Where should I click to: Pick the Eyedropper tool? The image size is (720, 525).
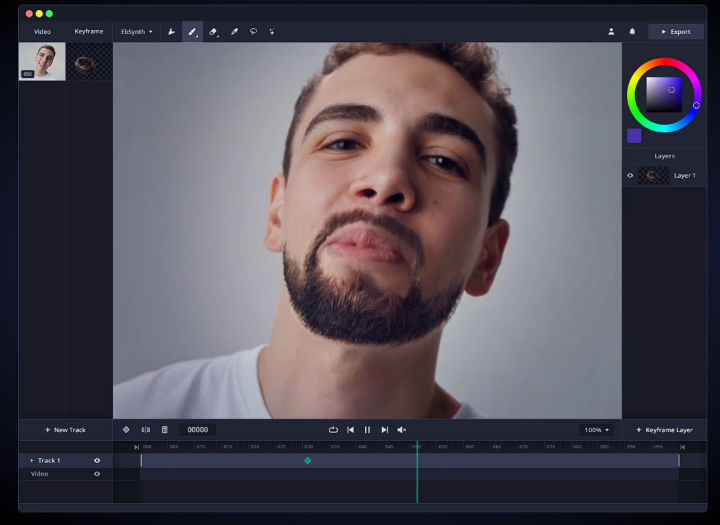pyautogui.click(x=234, y=32)
